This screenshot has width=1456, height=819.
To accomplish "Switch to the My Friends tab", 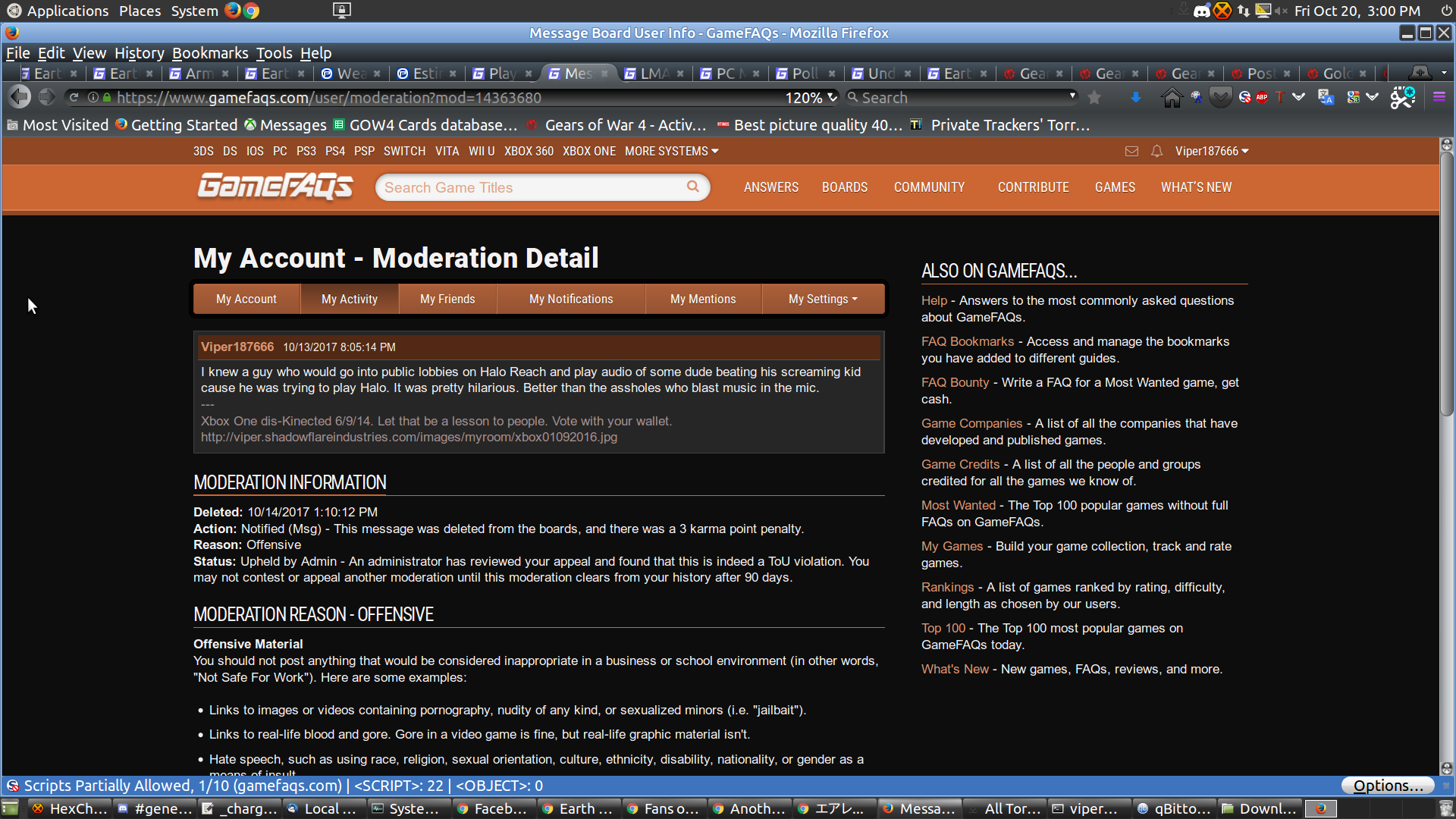I will [x=447, y=299].
